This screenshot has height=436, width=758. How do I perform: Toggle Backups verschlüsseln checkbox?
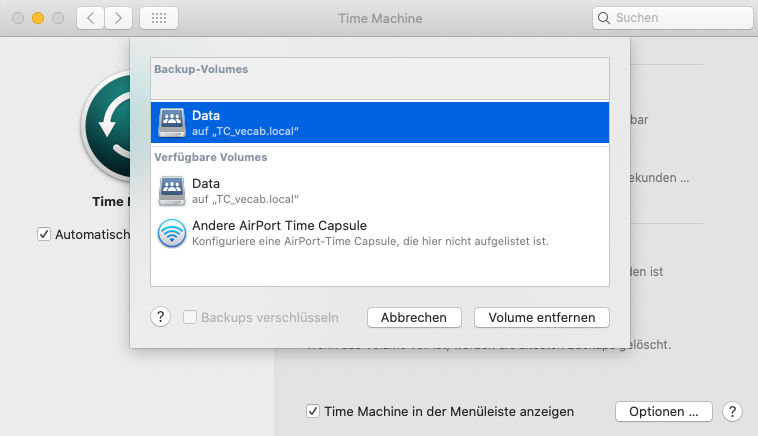coord(190,317)
